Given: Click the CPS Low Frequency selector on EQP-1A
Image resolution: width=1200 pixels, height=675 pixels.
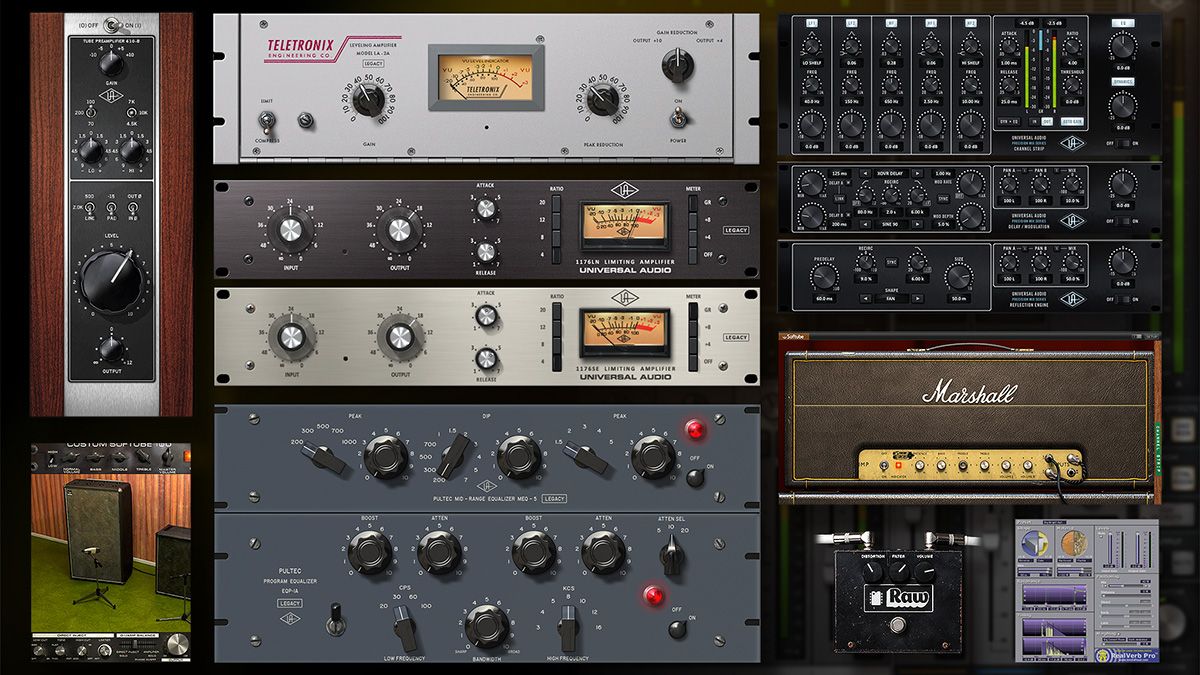Looking at the screenshot, I should [x=405, y=627].
